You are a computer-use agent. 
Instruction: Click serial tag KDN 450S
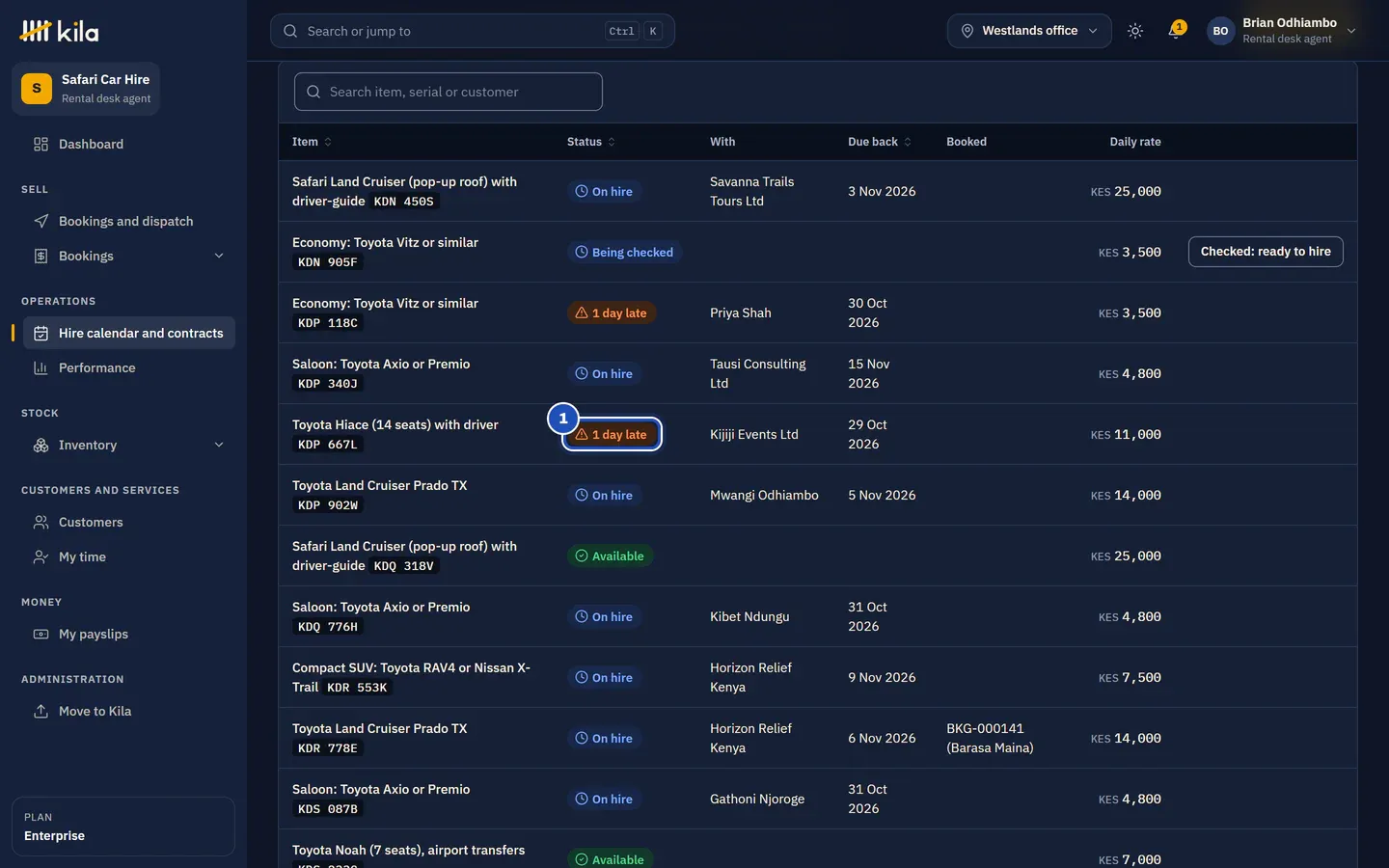404,202
